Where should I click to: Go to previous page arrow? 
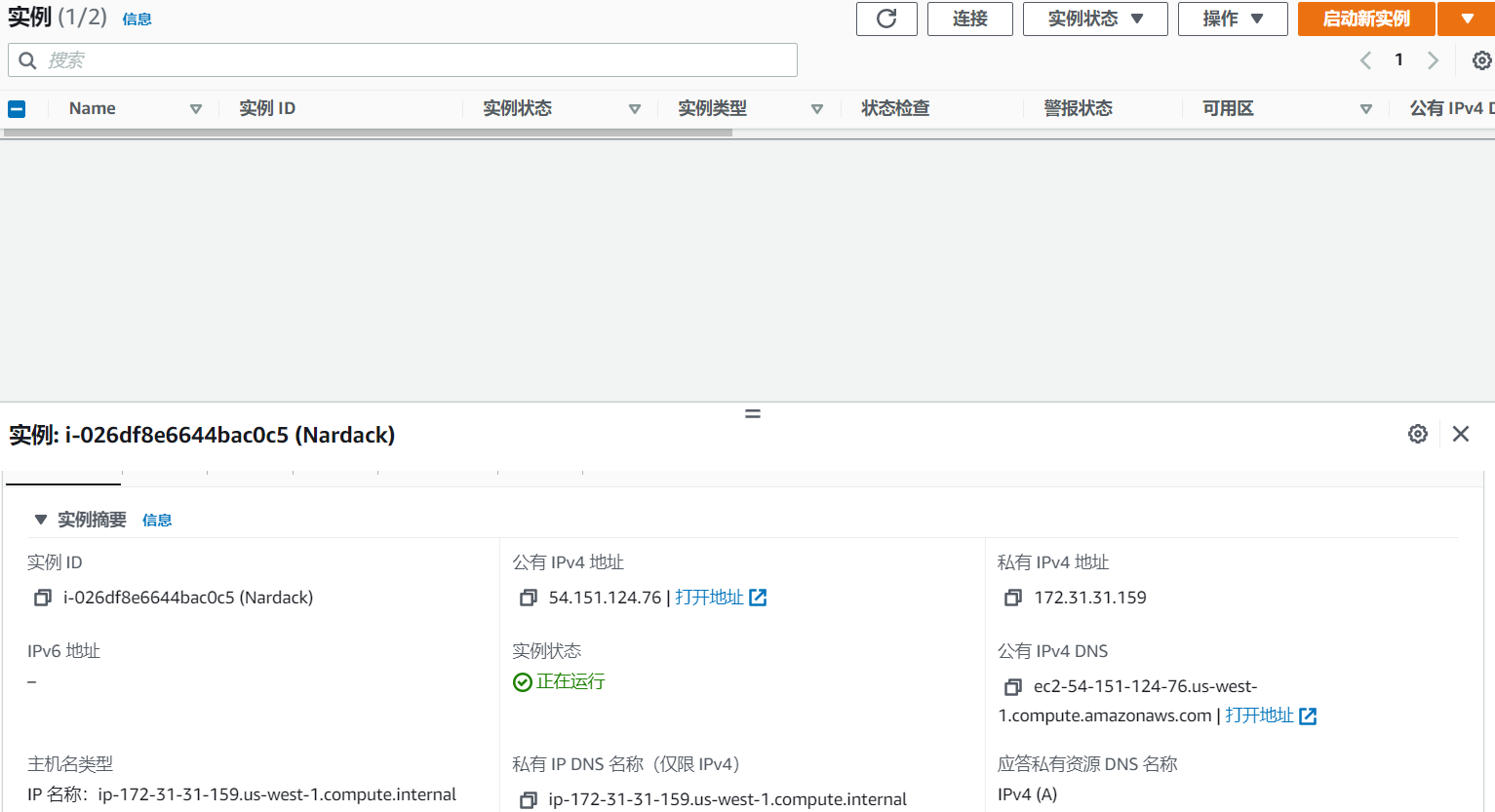pos(1365,60)
